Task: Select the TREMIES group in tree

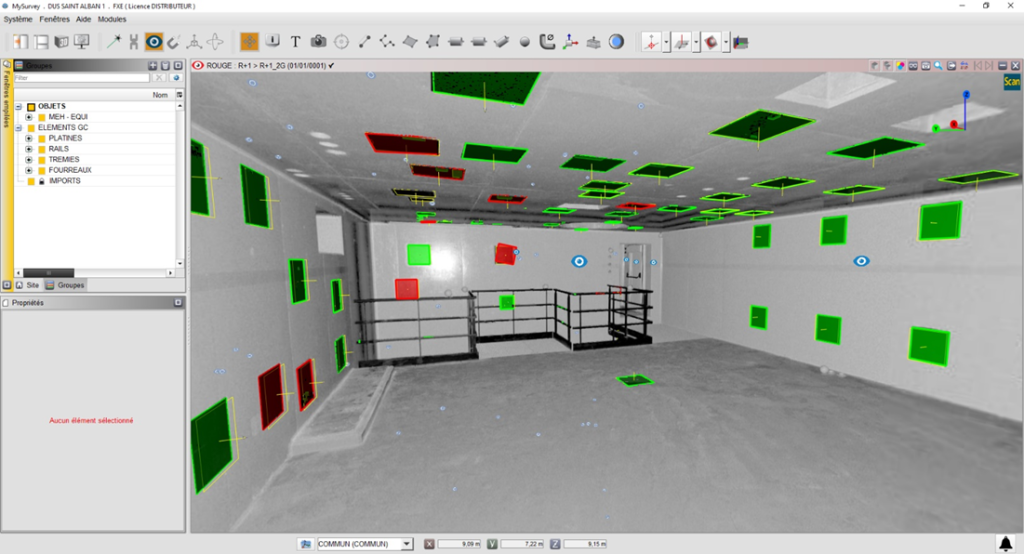Action: (64, 160)
